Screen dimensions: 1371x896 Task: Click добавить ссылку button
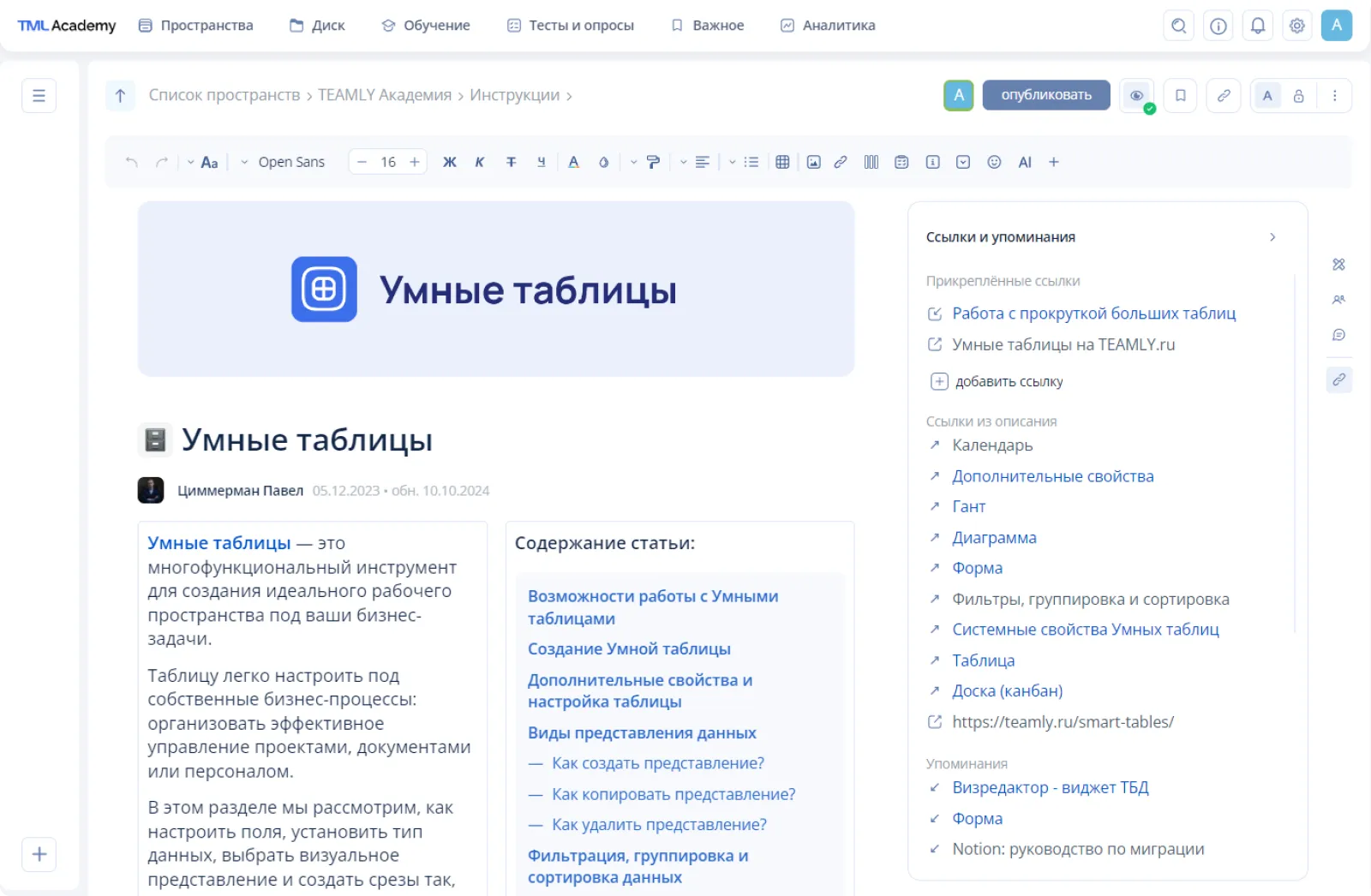point(997,382)
